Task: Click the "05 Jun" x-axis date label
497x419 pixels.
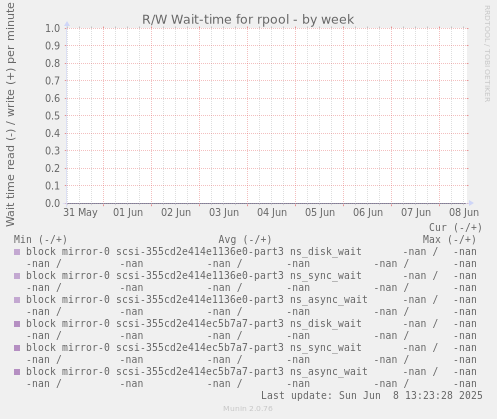Action: click(320, 212)
